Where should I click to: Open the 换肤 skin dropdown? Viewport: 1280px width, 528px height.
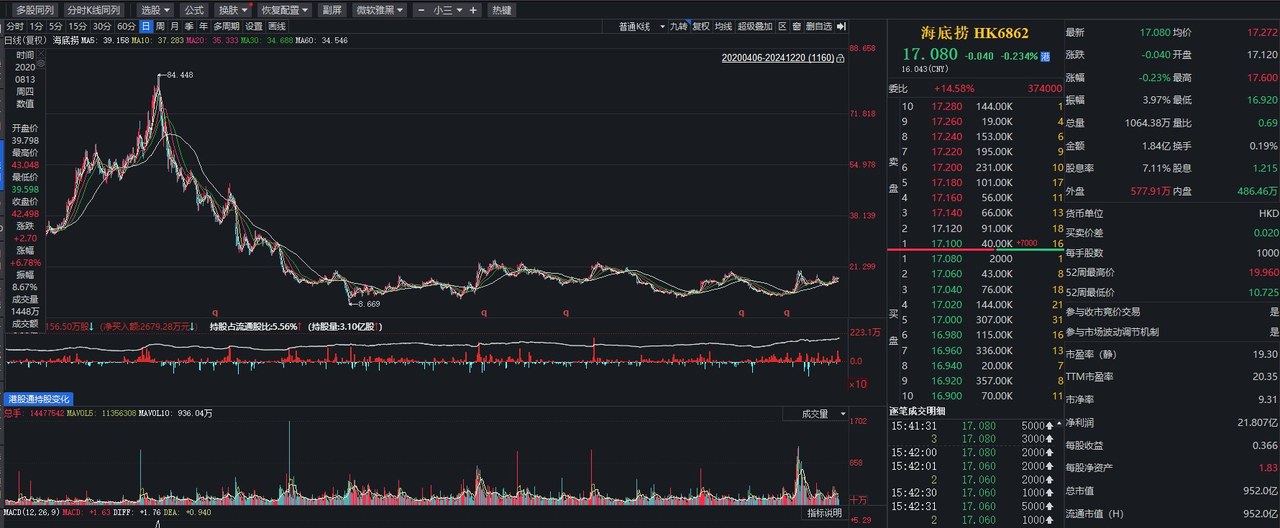coord(233,10)
